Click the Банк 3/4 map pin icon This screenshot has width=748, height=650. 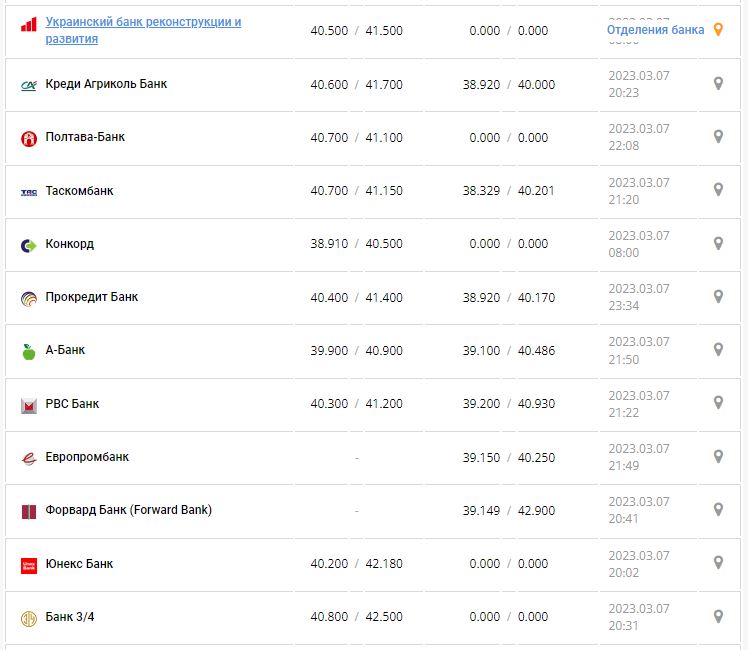pos(717,616)
